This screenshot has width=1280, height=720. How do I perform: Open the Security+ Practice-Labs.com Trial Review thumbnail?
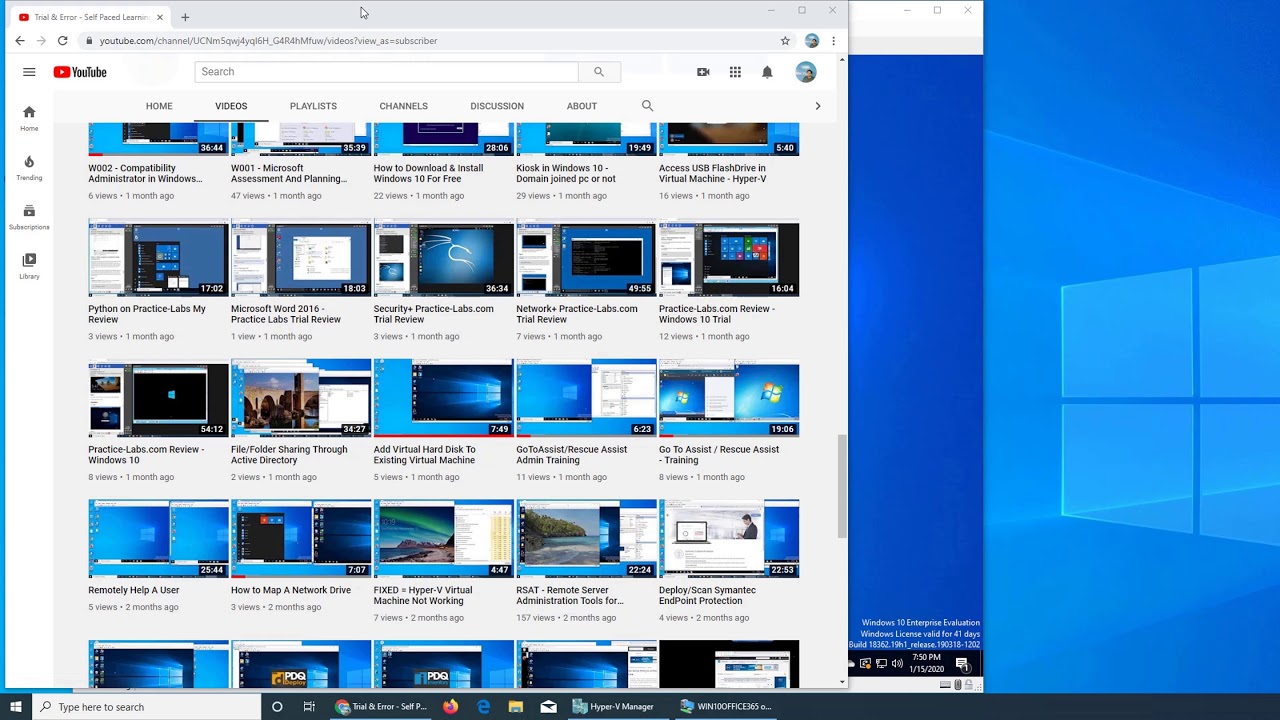pos(444,258)
